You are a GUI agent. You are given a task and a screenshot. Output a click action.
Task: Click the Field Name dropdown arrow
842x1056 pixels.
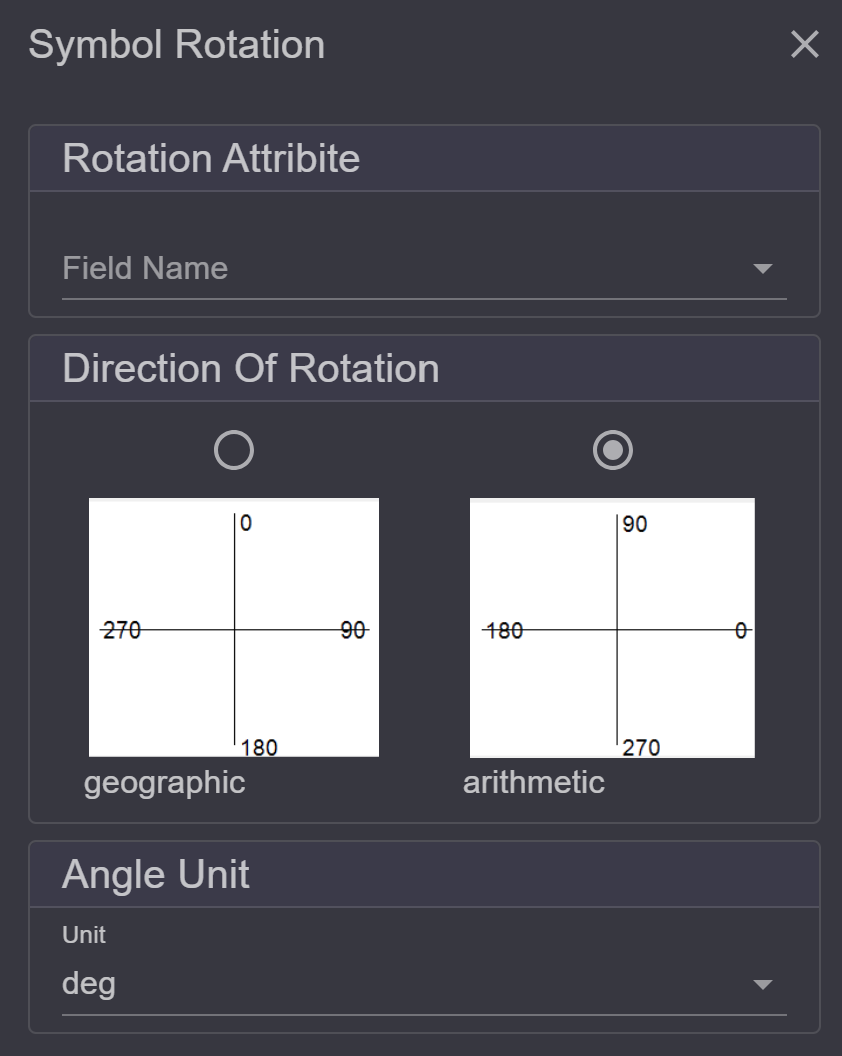[763, 269]
